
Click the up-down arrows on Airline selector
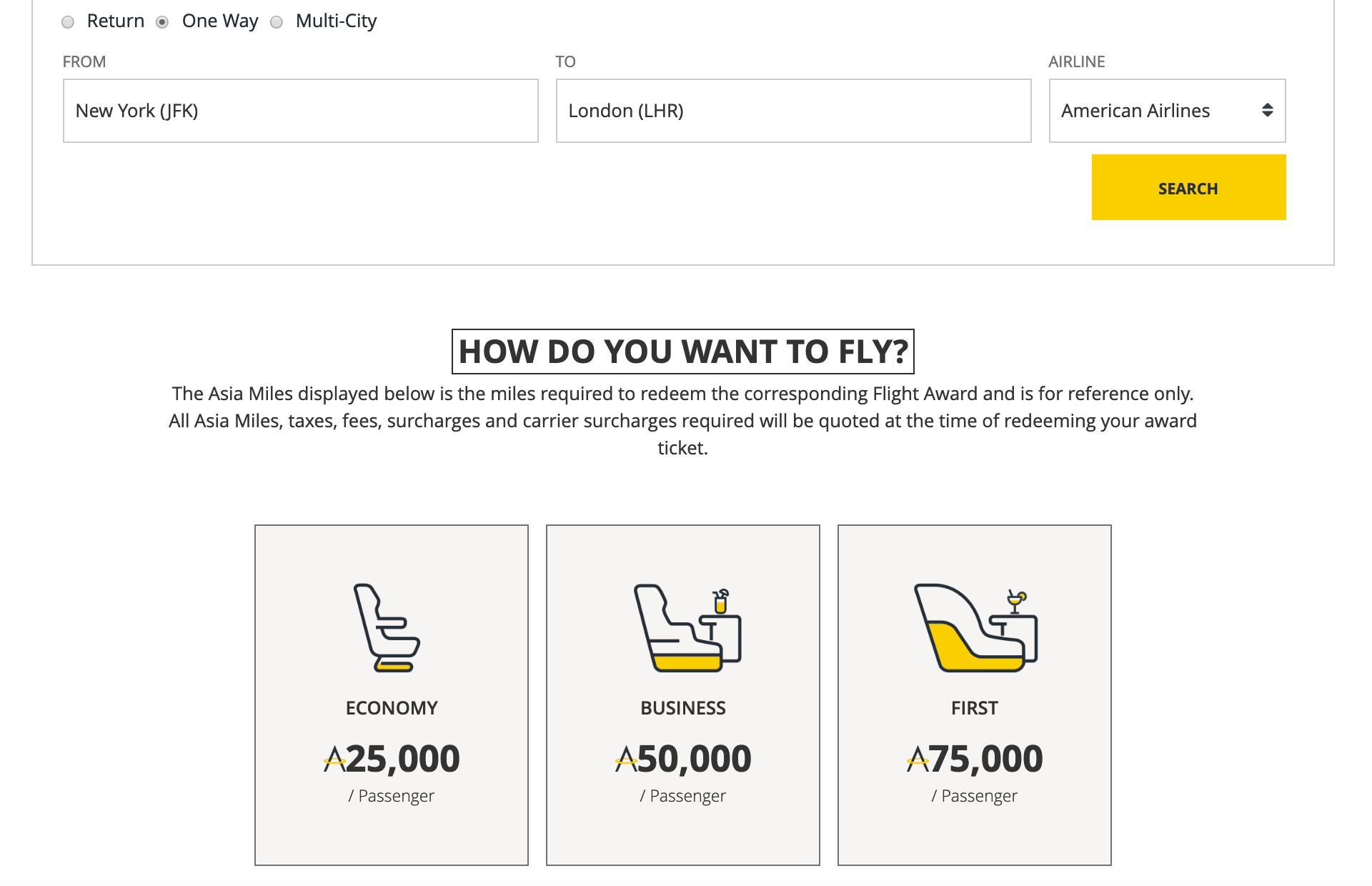1267,111
